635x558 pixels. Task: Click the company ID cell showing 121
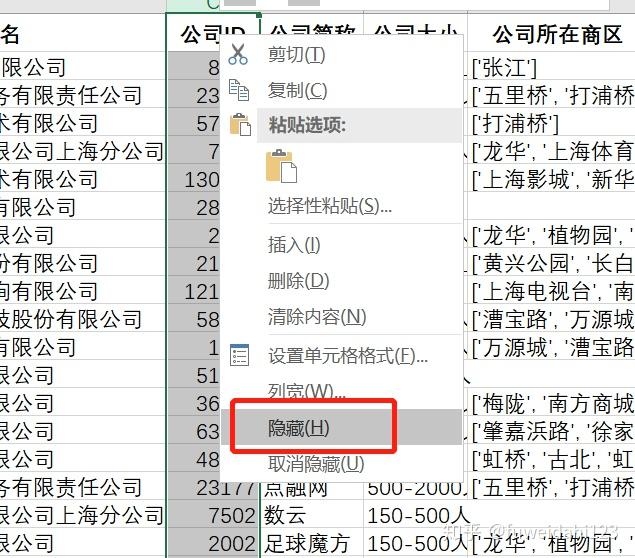194,291
